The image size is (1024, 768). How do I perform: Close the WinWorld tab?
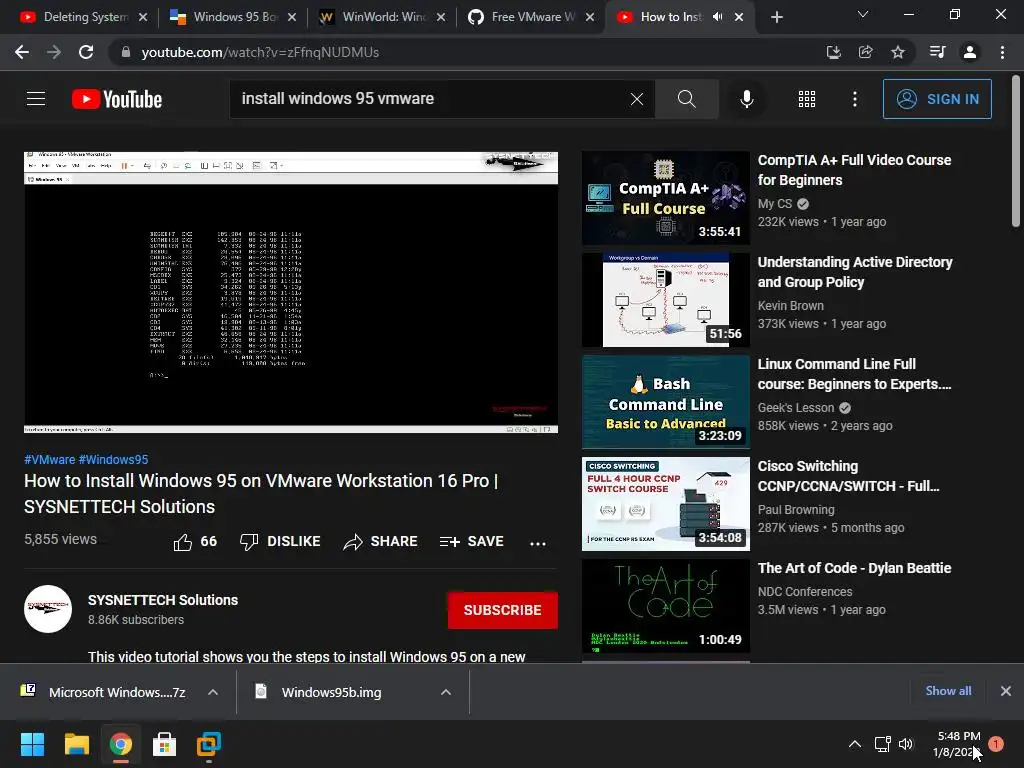[x=441, y=17]
